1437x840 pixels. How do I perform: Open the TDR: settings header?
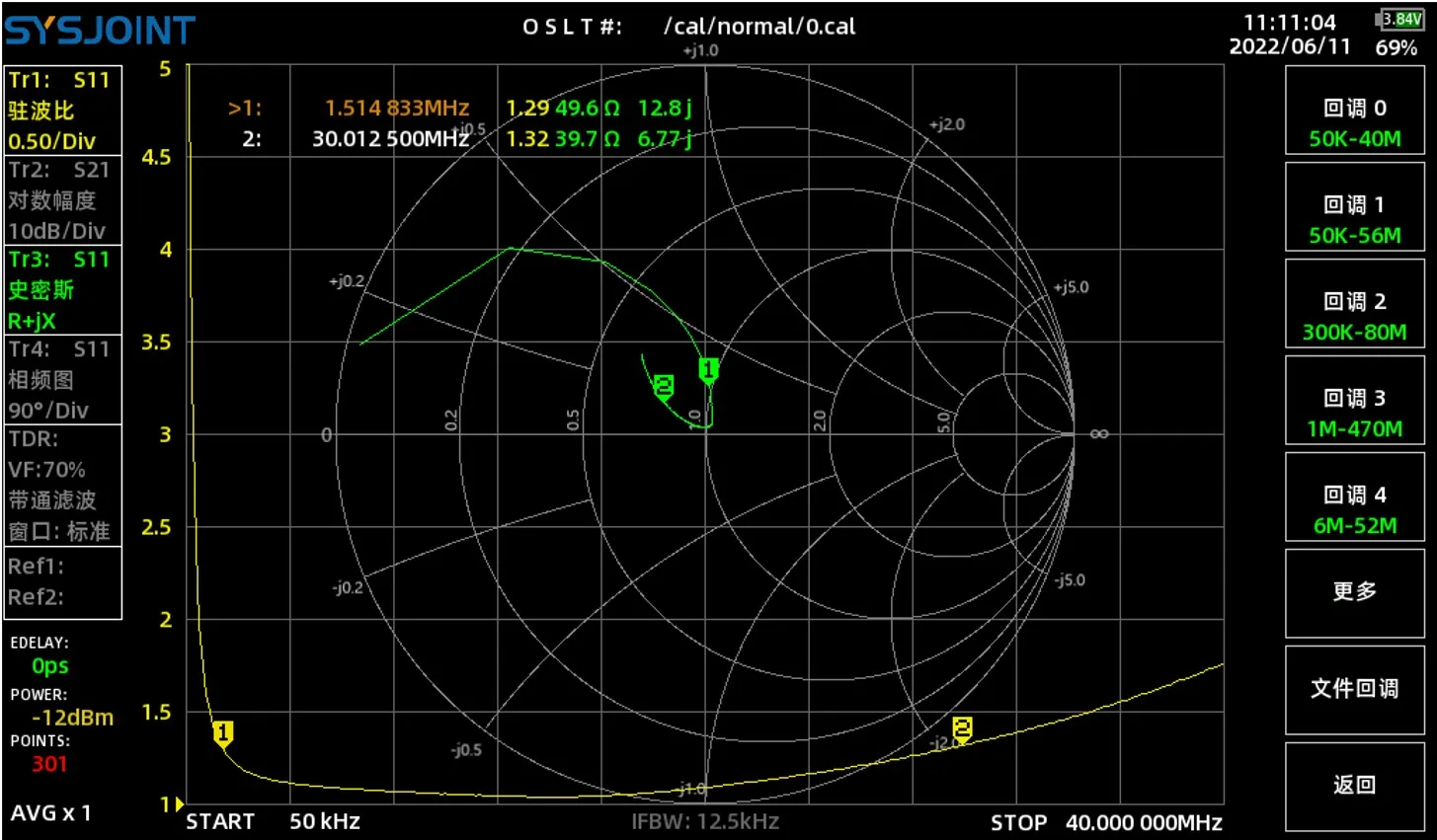pyautogui.click(x=34, y=439)
